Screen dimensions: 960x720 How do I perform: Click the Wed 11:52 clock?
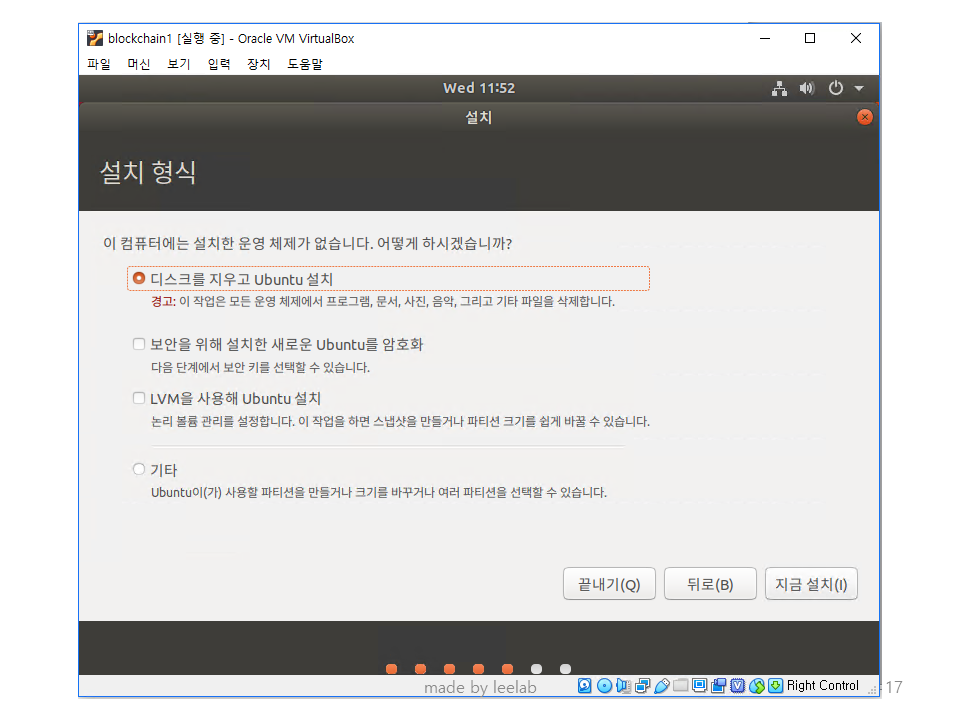(479, 88)
